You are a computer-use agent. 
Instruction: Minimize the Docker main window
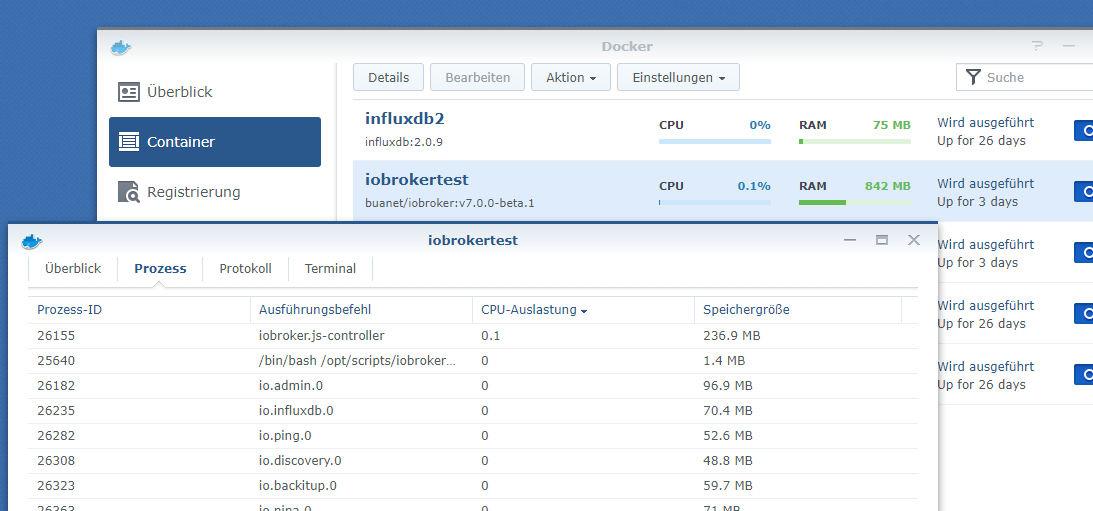[x=1069, y=46]
